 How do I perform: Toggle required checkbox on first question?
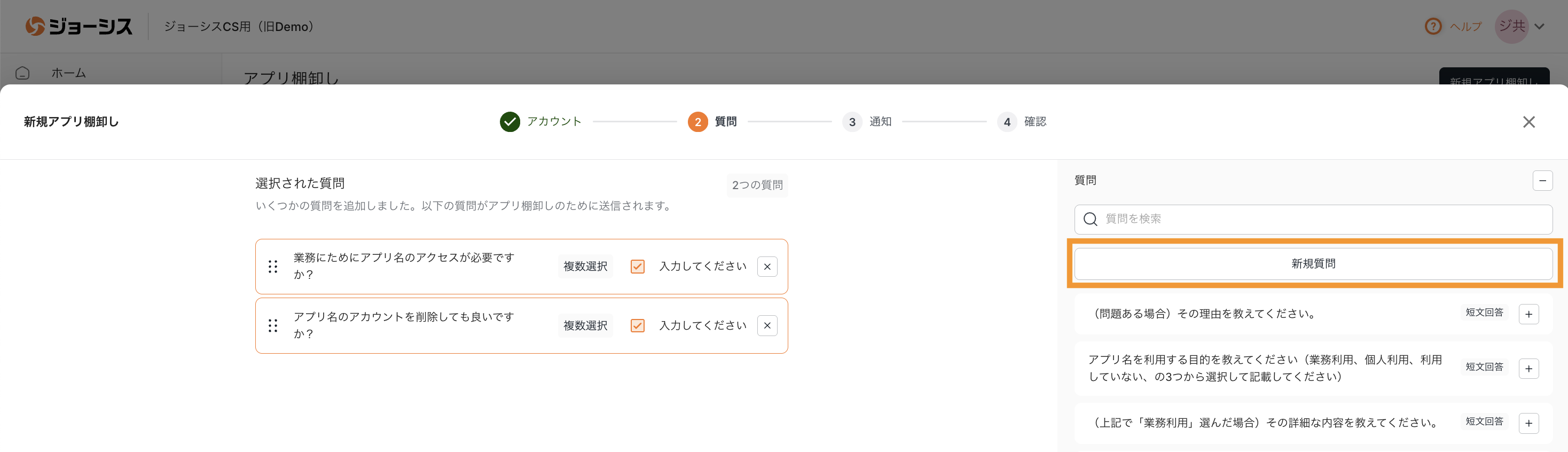(x=637, y=266)
